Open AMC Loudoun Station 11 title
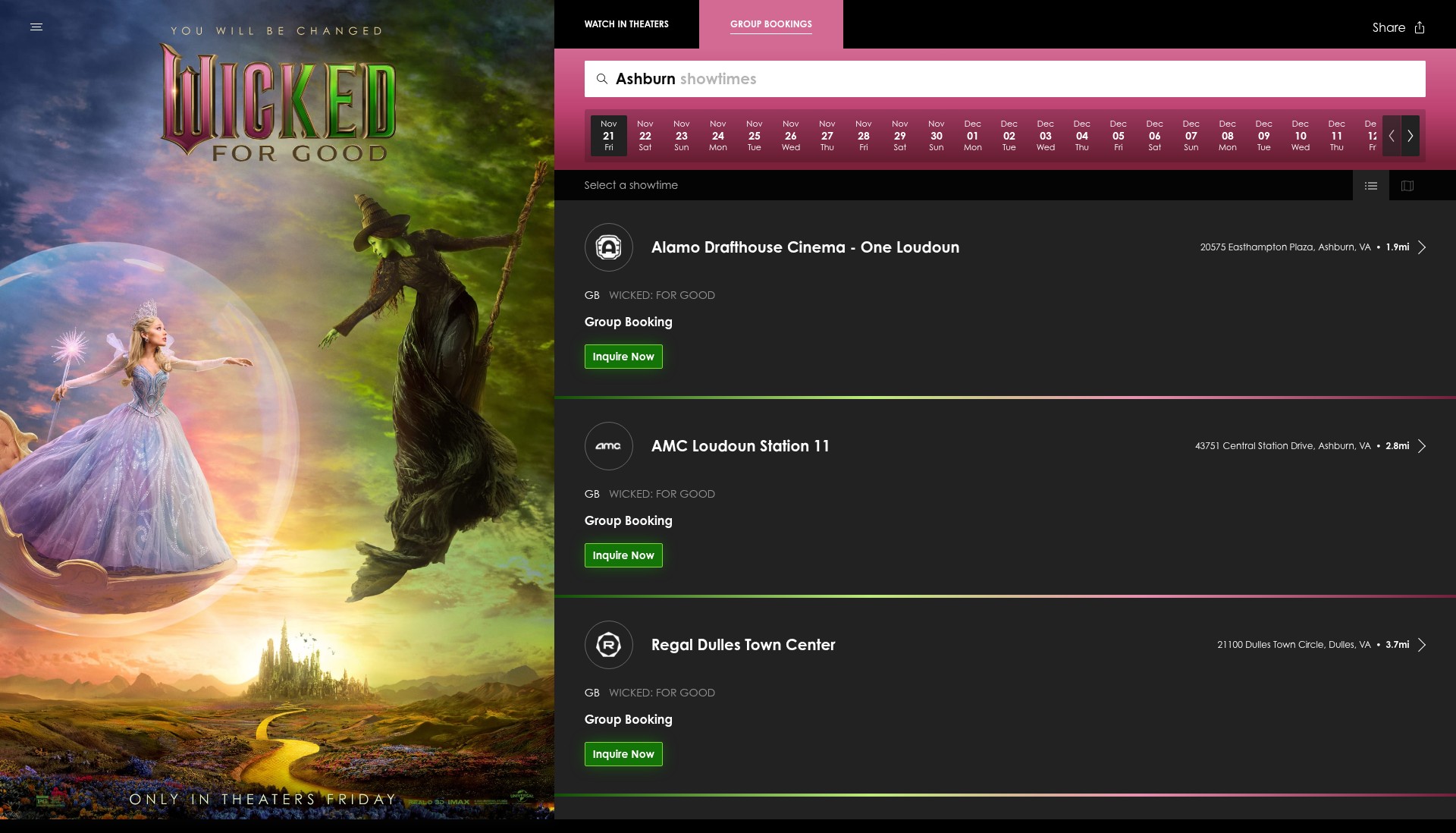The width and height of the screenshot is (1456, 833). click(x=740, y=446)
